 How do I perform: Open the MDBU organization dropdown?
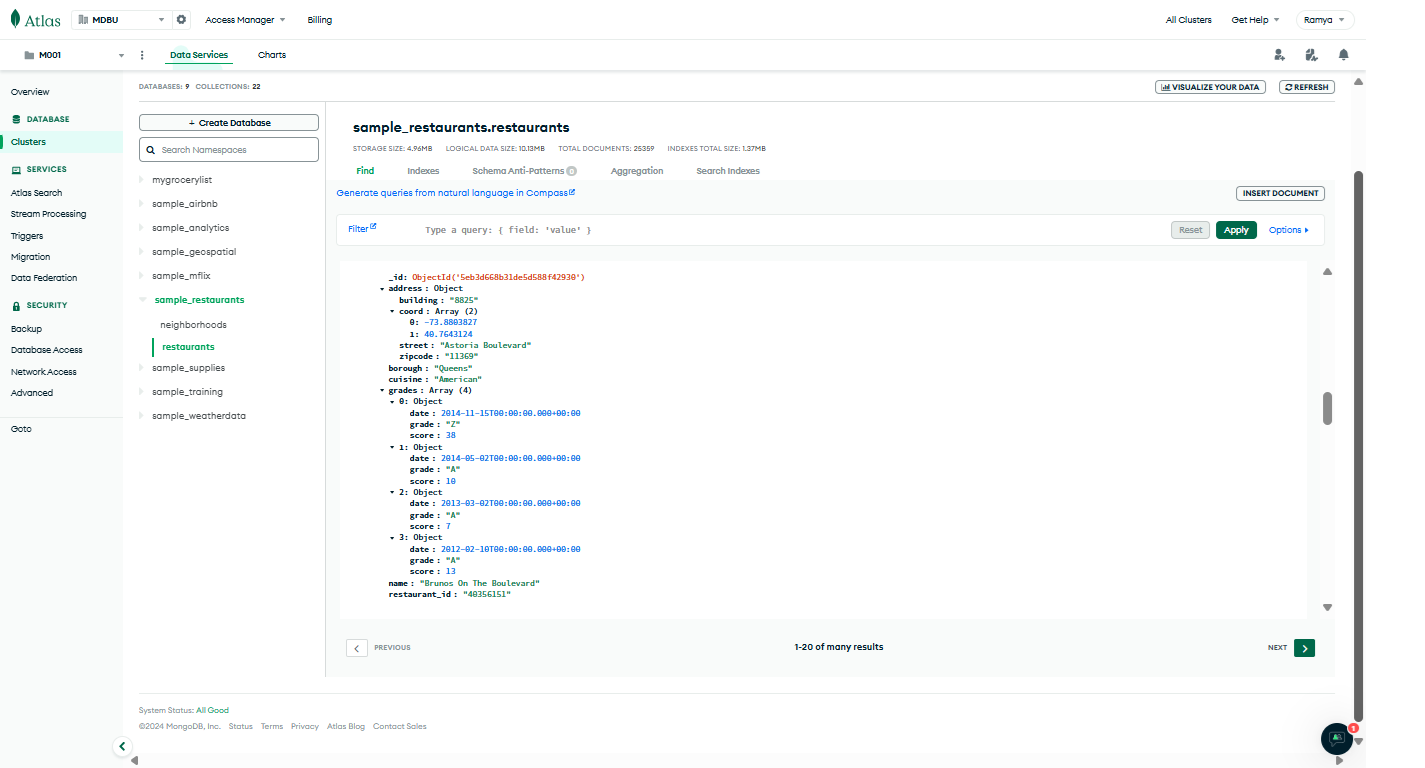point(121,20)
